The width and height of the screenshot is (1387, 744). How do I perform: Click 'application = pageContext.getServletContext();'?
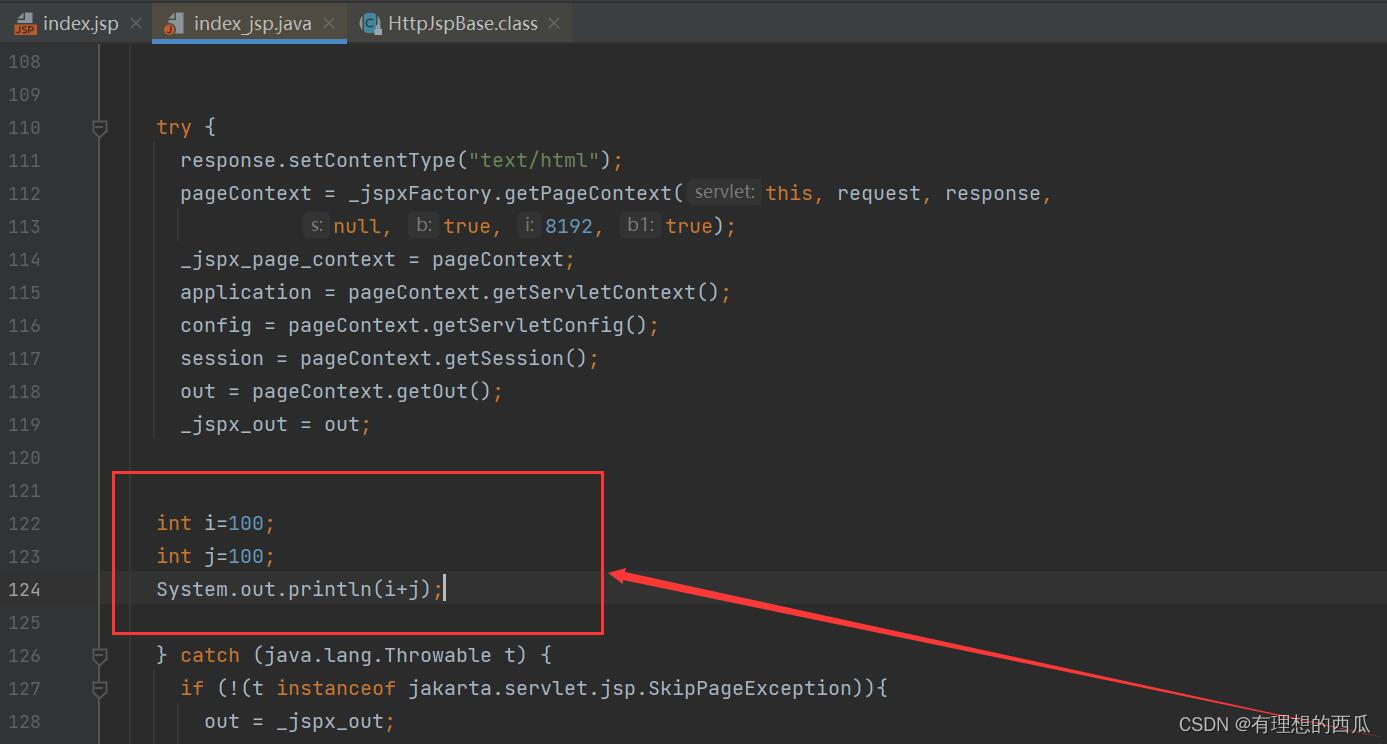point(456,292)
